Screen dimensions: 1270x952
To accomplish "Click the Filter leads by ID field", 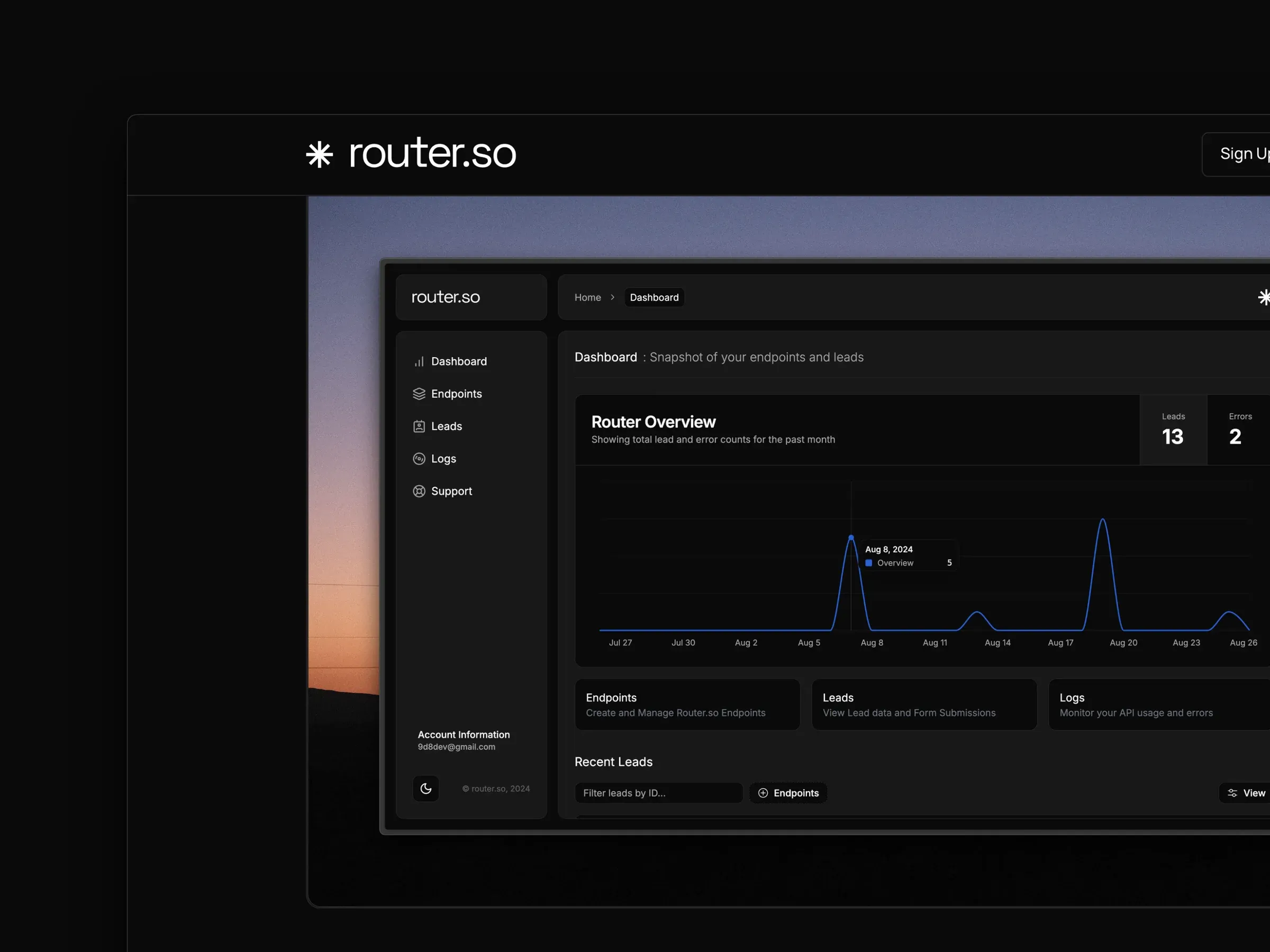I will coord(658,793).
